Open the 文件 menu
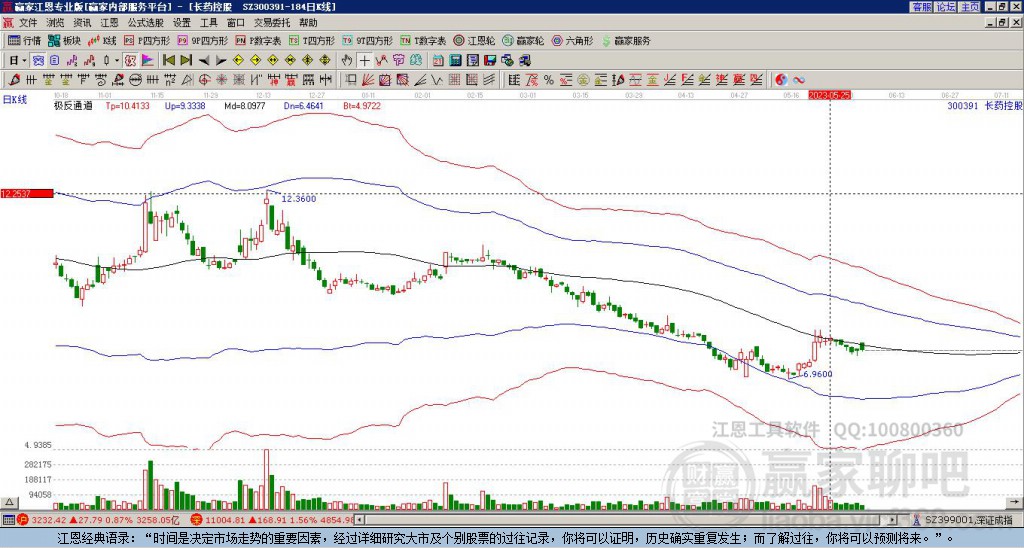 tap(27, 23)
